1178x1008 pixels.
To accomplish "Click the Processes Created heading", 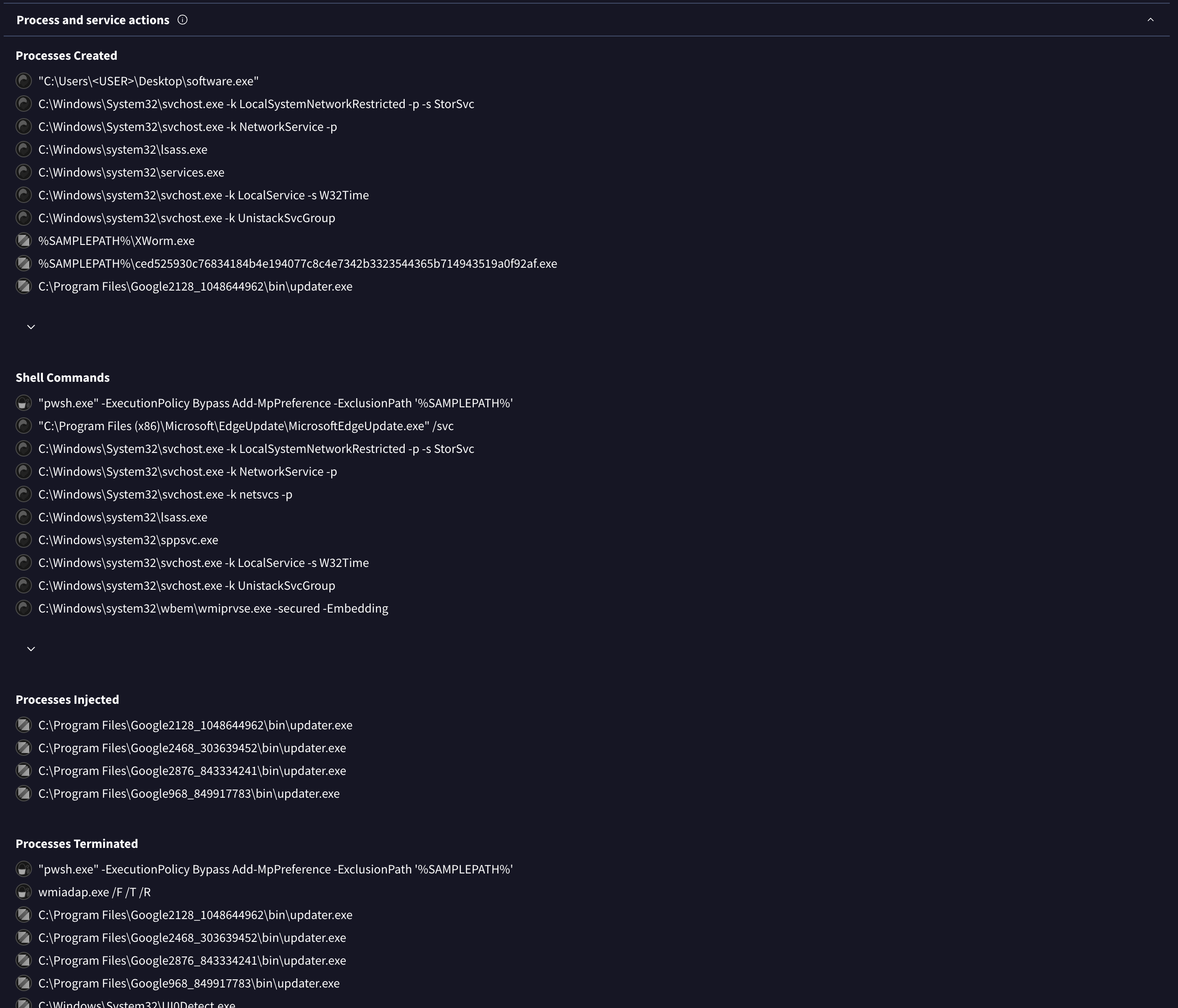I will point(67,56).
